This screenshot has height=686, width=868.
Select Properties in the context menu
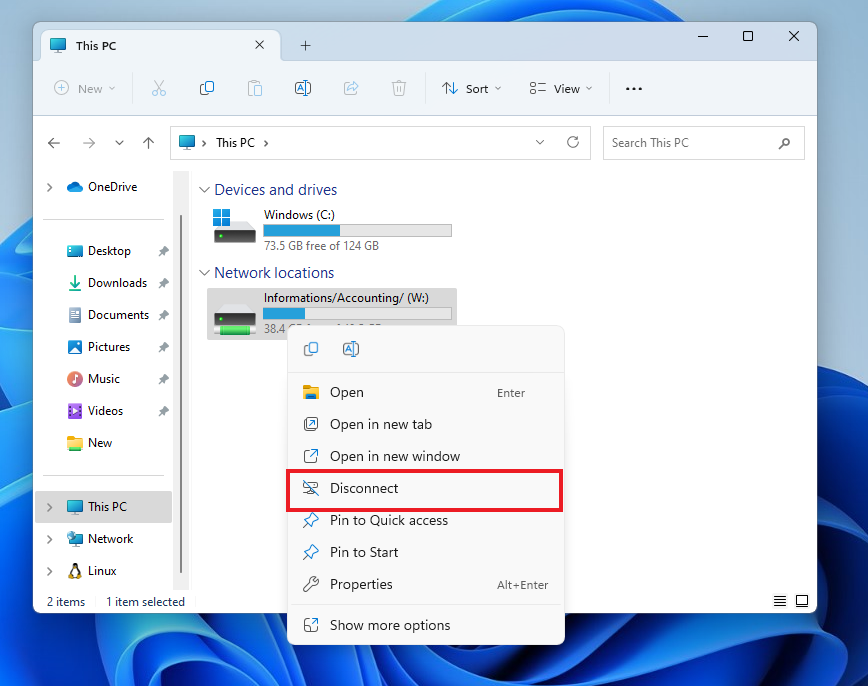[x=361, y=585]
